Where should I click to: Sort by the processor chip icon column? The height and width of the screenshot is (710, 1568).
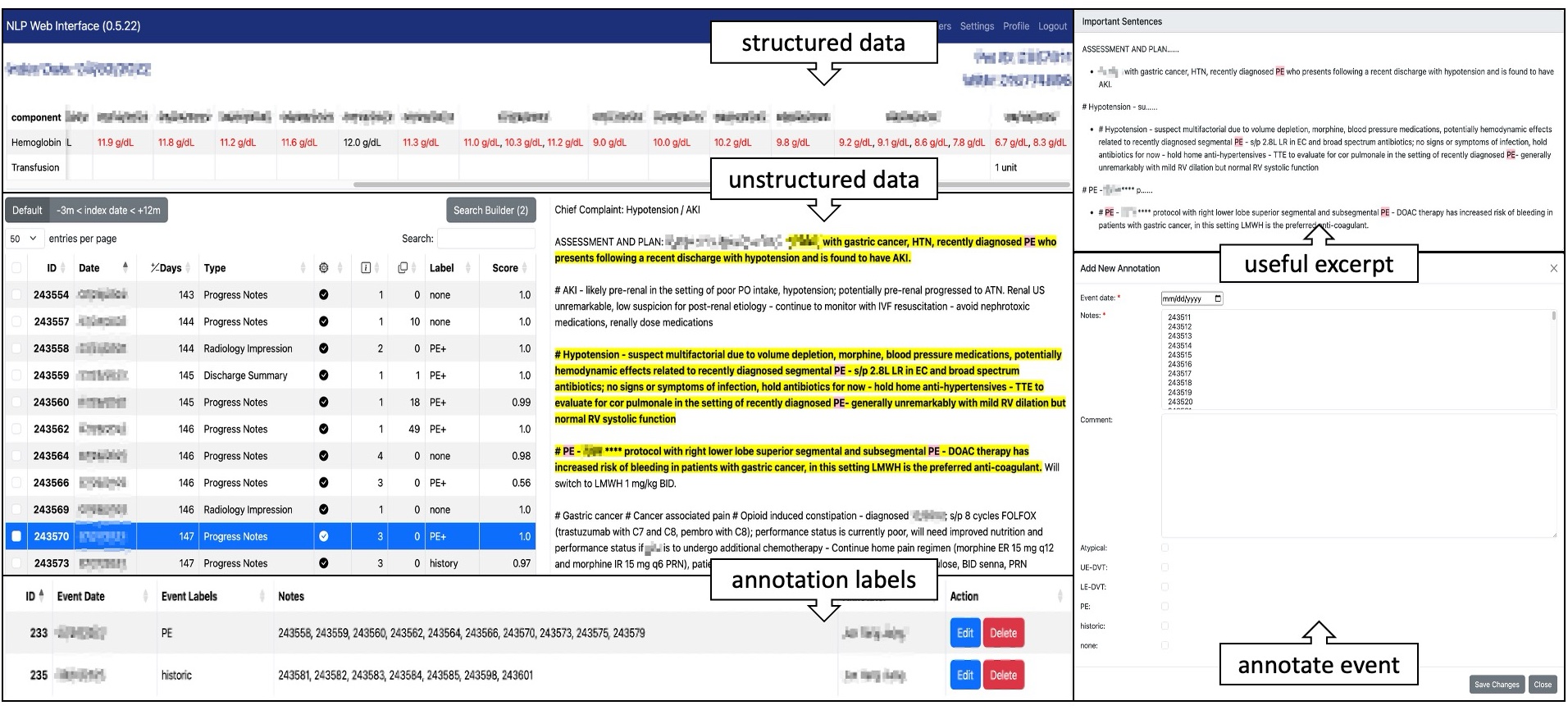(x=324, y=268)
